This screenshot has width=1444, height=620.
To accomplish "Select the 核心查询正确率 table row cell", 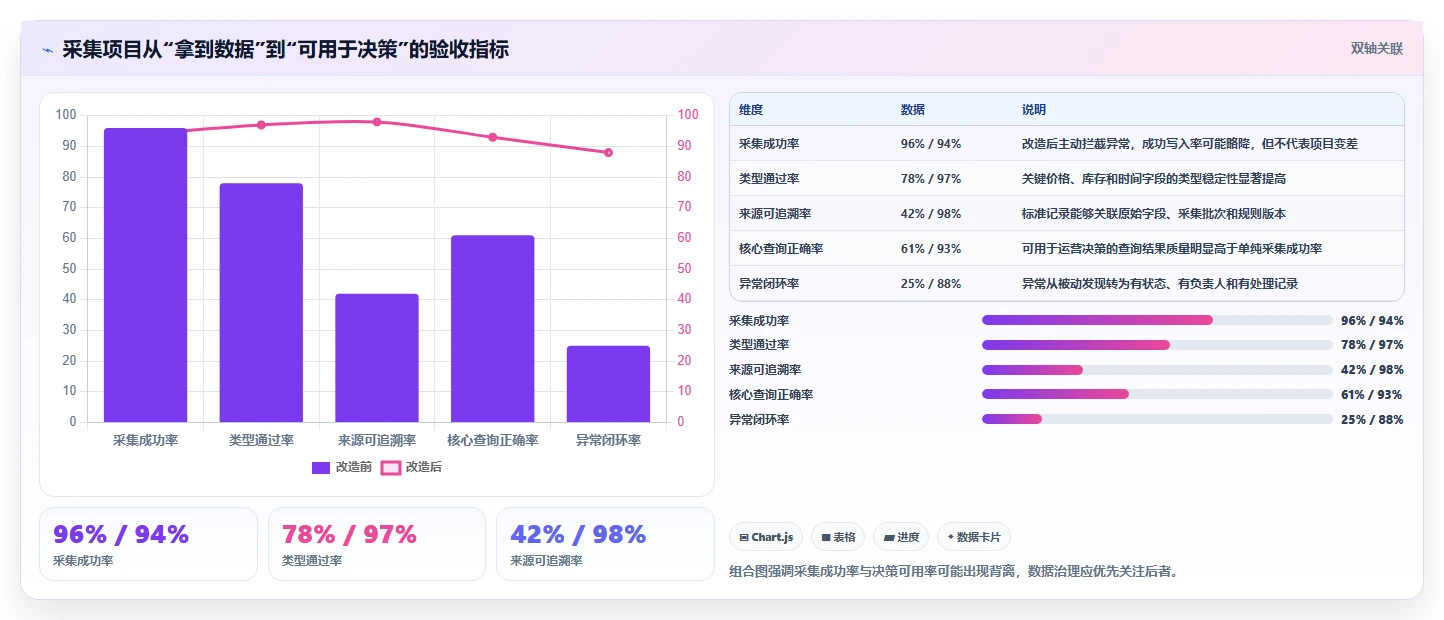I will pyautogui.click(x=781, y=248).
